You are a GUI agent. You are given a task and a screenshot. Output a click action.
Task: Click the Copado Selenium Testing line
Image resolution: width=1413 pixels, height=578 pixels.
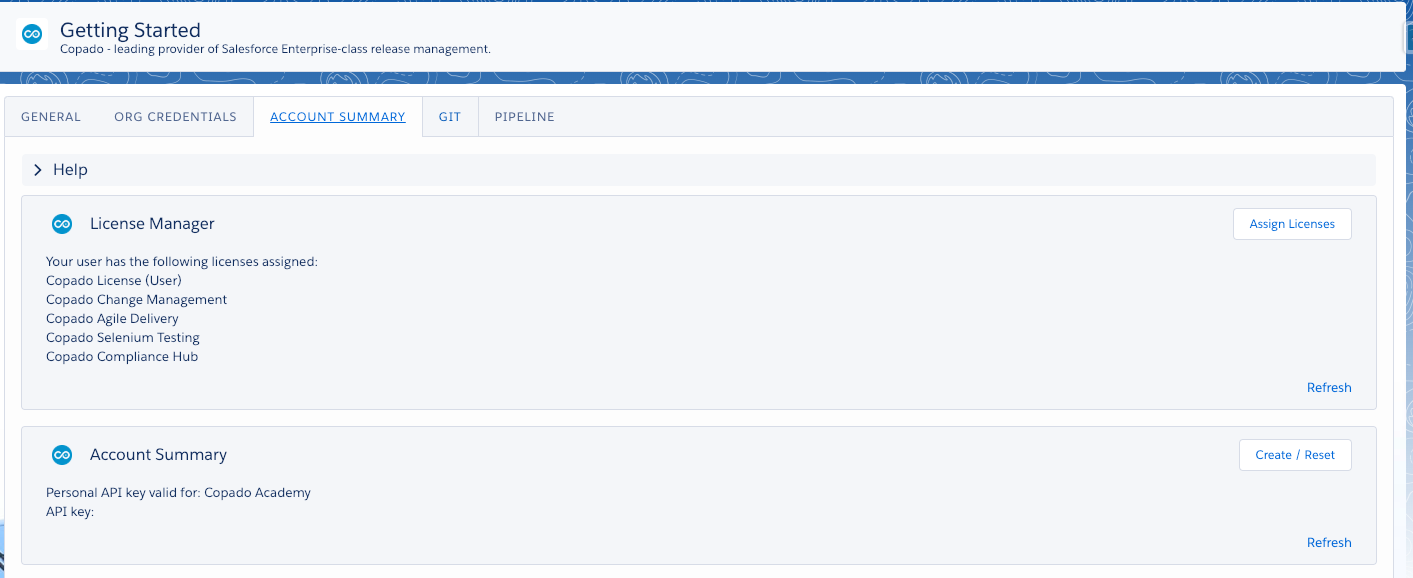(123, 338)
